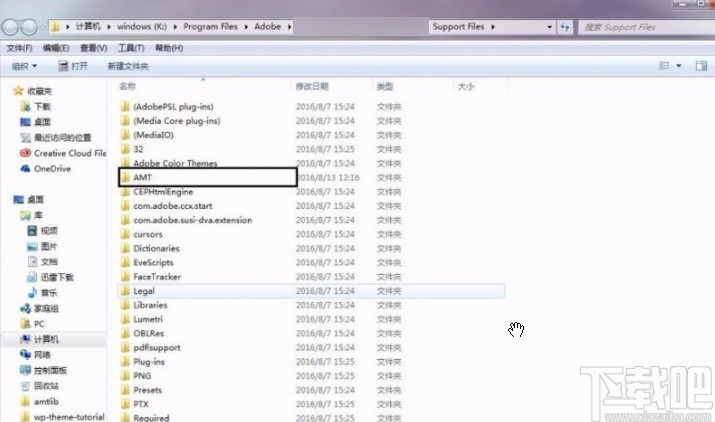Open the view options dropdown arrow

click(679, 66)
